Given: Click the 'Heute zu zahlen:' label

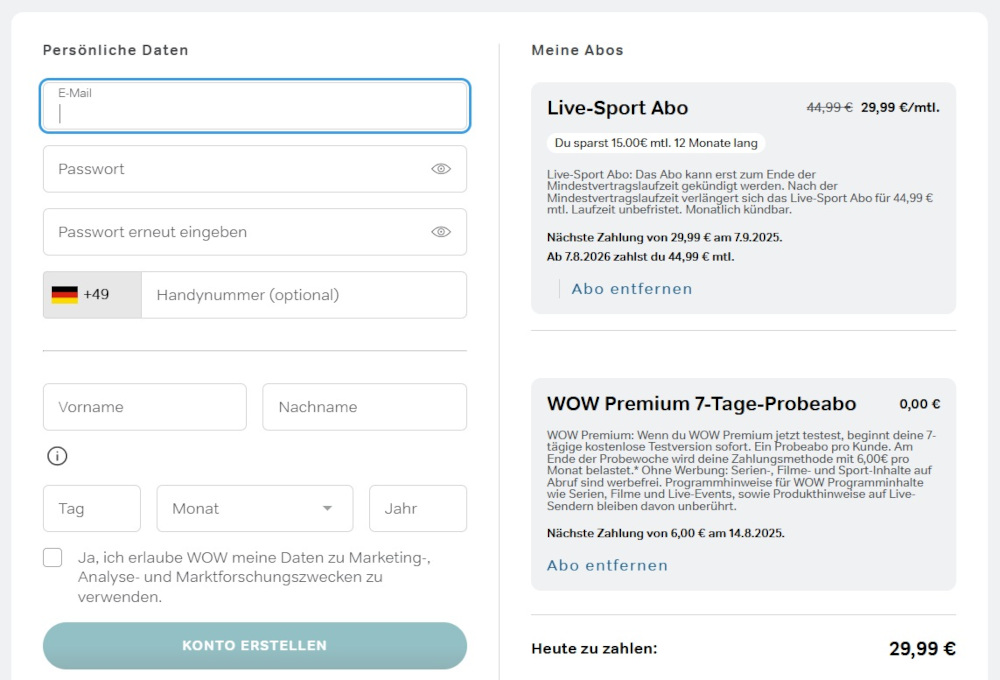Looking at the screenshot, I should coord(594,649).
